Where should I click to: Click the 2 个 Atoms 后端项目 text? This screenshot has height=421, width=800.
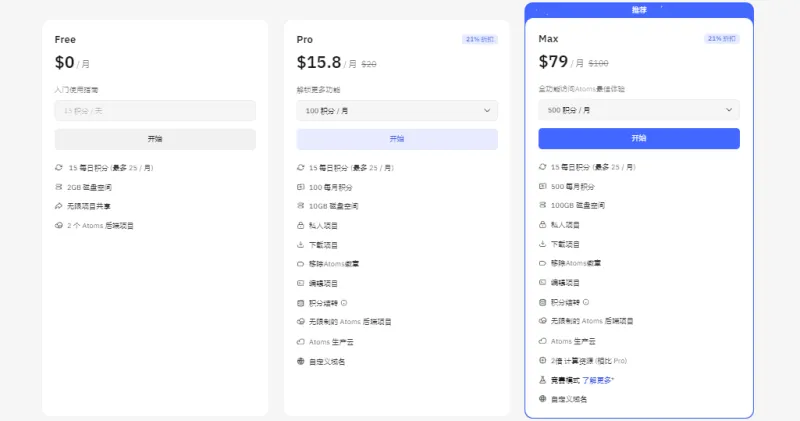point(101,226)
